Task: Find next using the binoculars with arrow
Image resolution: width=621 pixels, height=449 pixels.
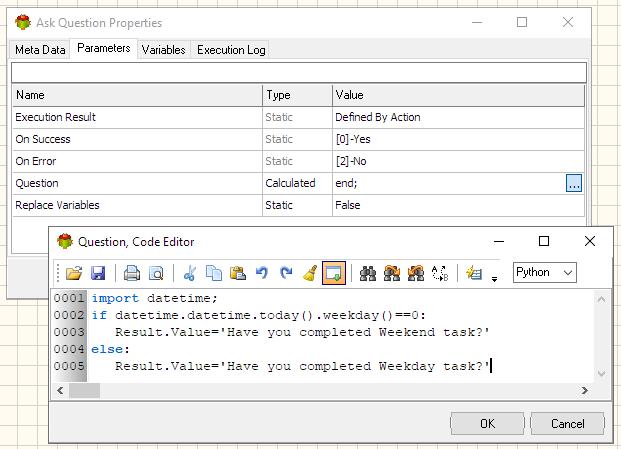Action: 392,273
